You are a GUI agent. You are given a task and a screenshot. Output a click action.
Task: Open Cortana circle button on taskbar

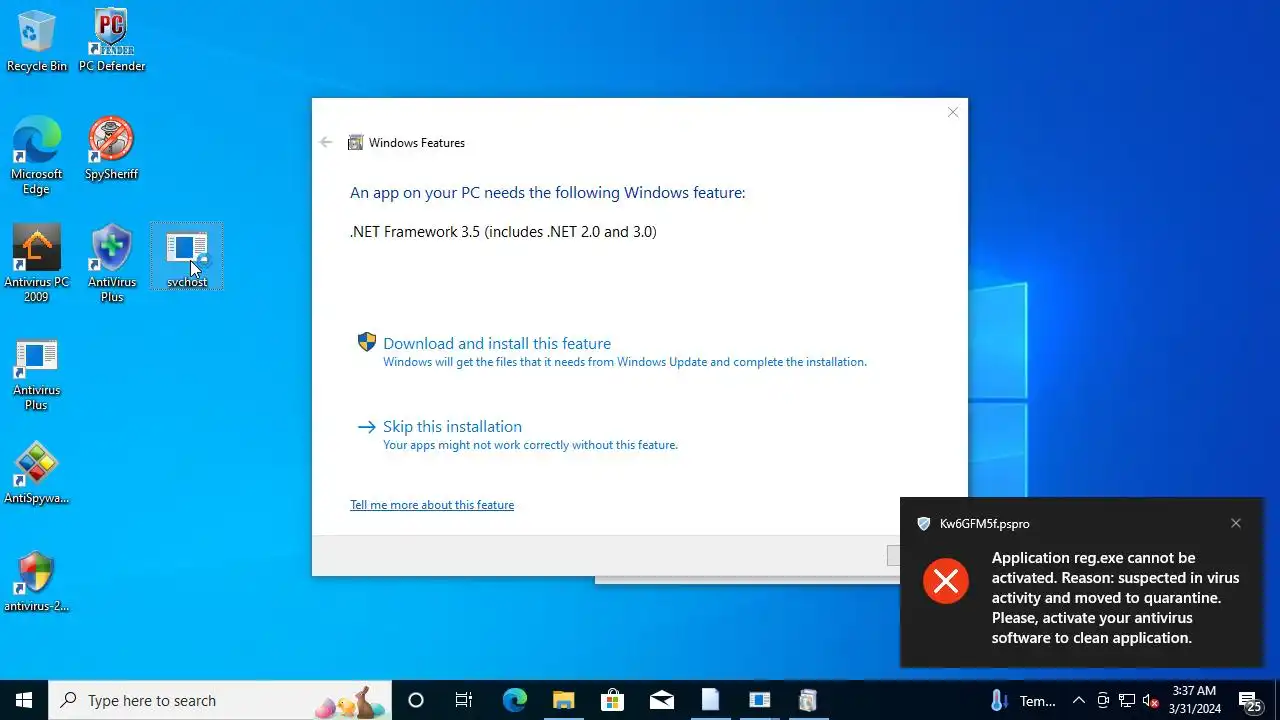[416, 700]
